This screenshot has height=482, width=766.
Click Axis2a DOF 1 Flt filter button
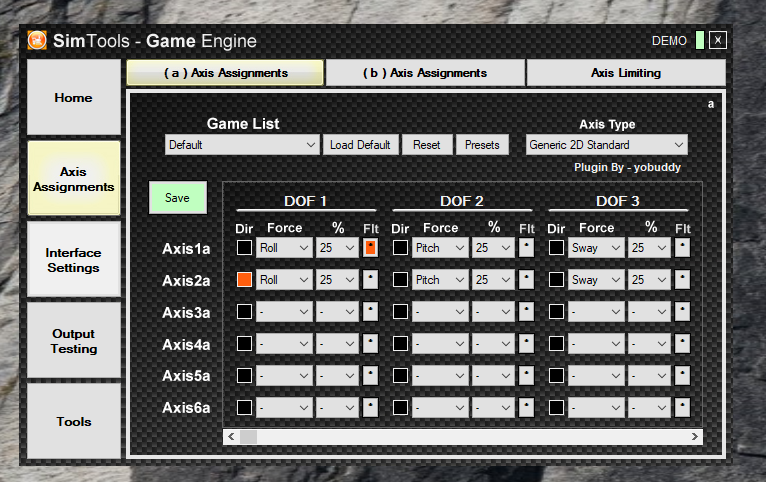coord(370,279)
